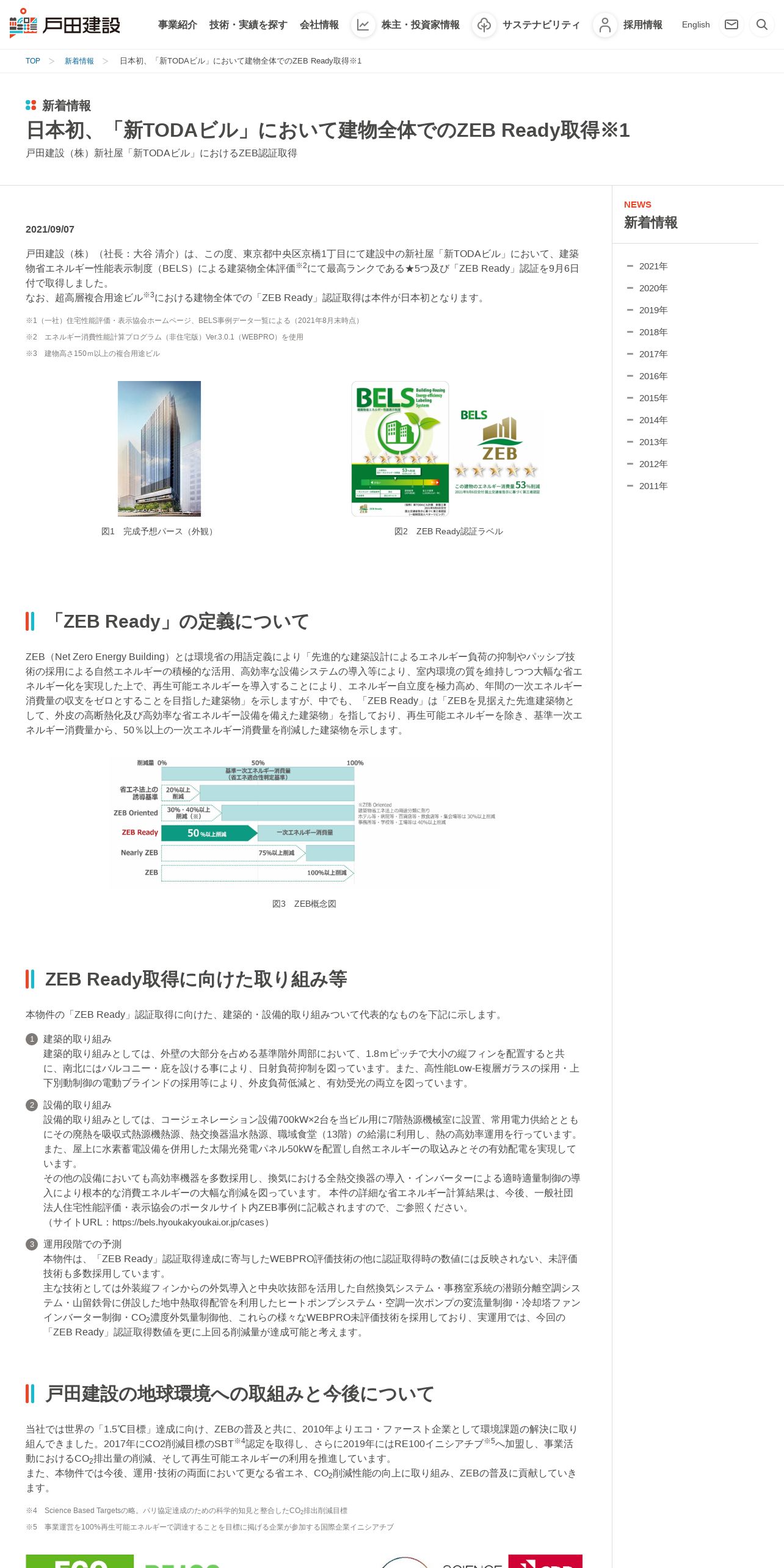Image resolution: width=784 pixels, height=1568 pixels.
Task: Open the 技術・実績を探す menu
Action: click(248, 24)
